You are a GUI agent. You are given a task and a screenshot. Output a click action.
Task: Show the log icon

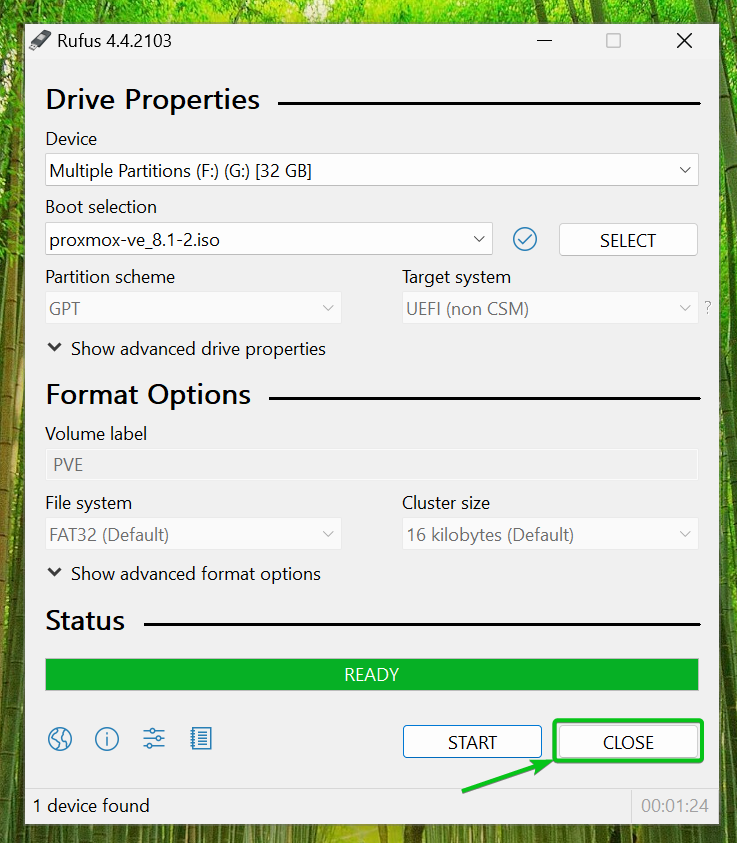click(x=201, y=739)
